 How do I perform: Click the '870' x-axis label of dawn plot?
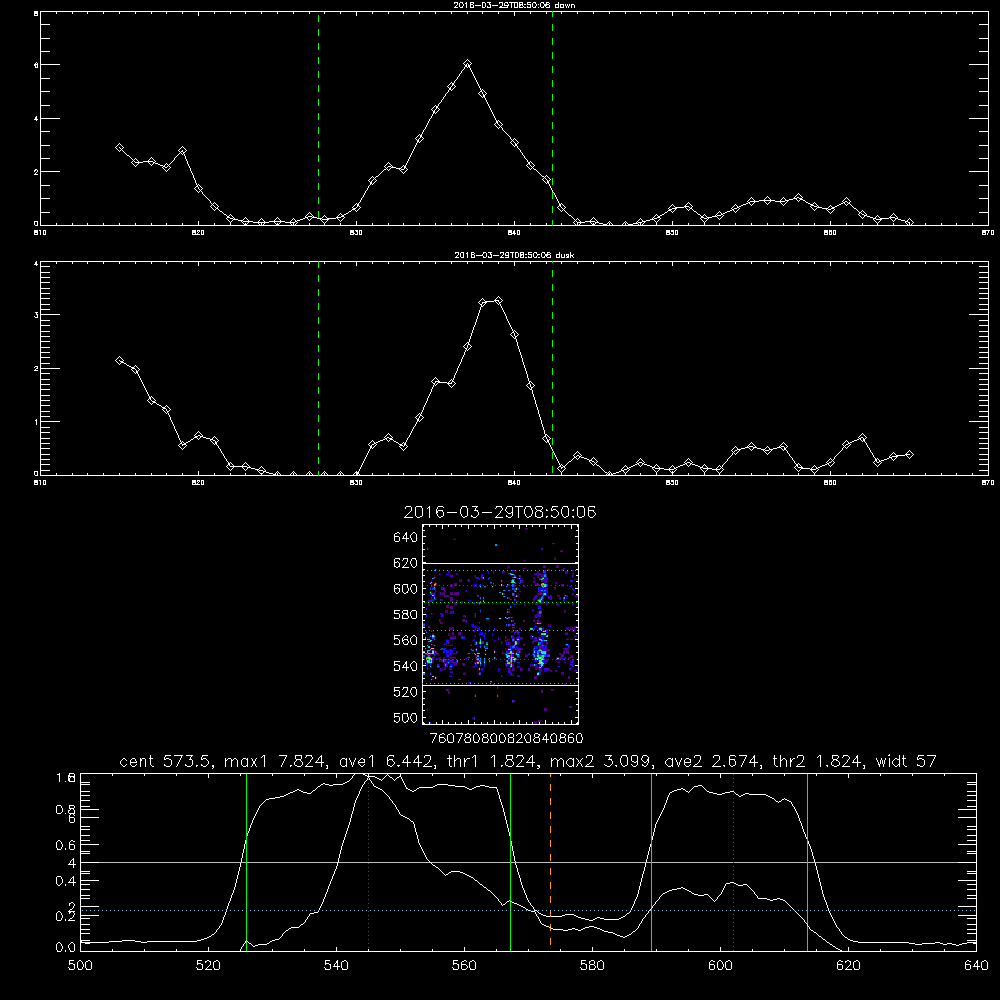pyautogui.click(x=987, y=233)
